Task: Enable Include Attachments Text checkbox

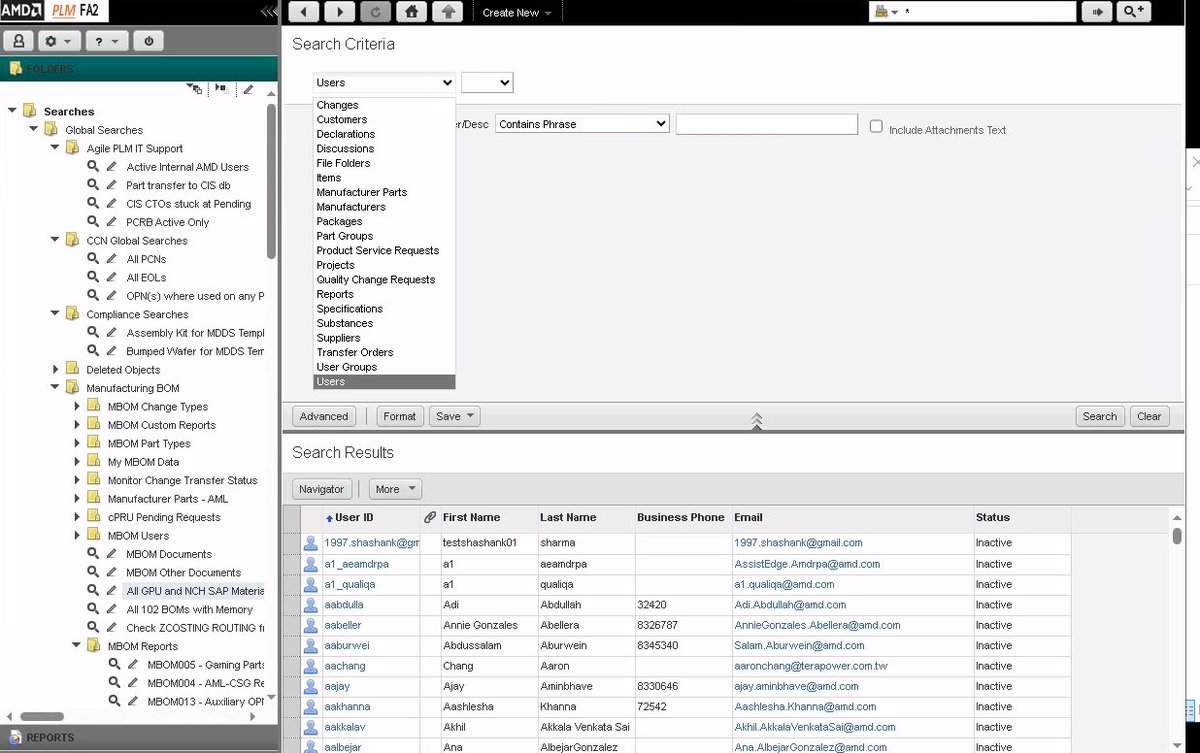Action: (876, 127)
